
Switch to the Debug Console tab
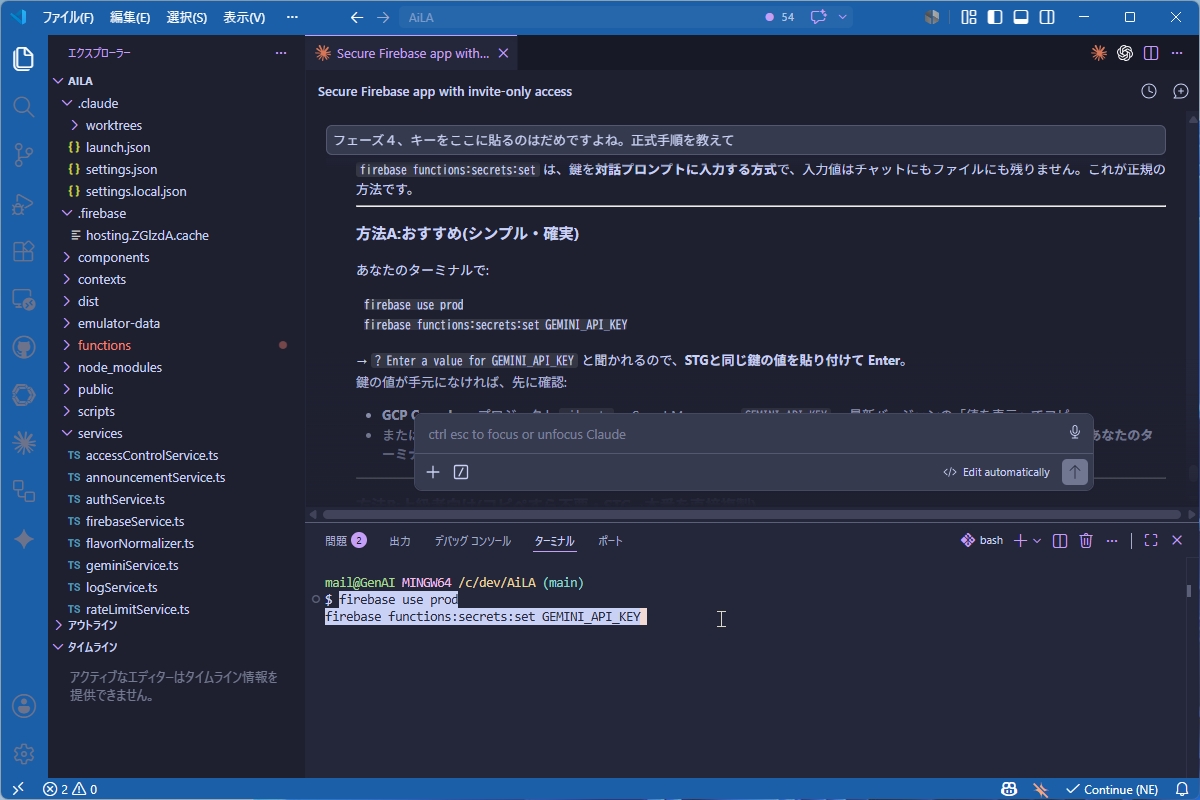472,541
